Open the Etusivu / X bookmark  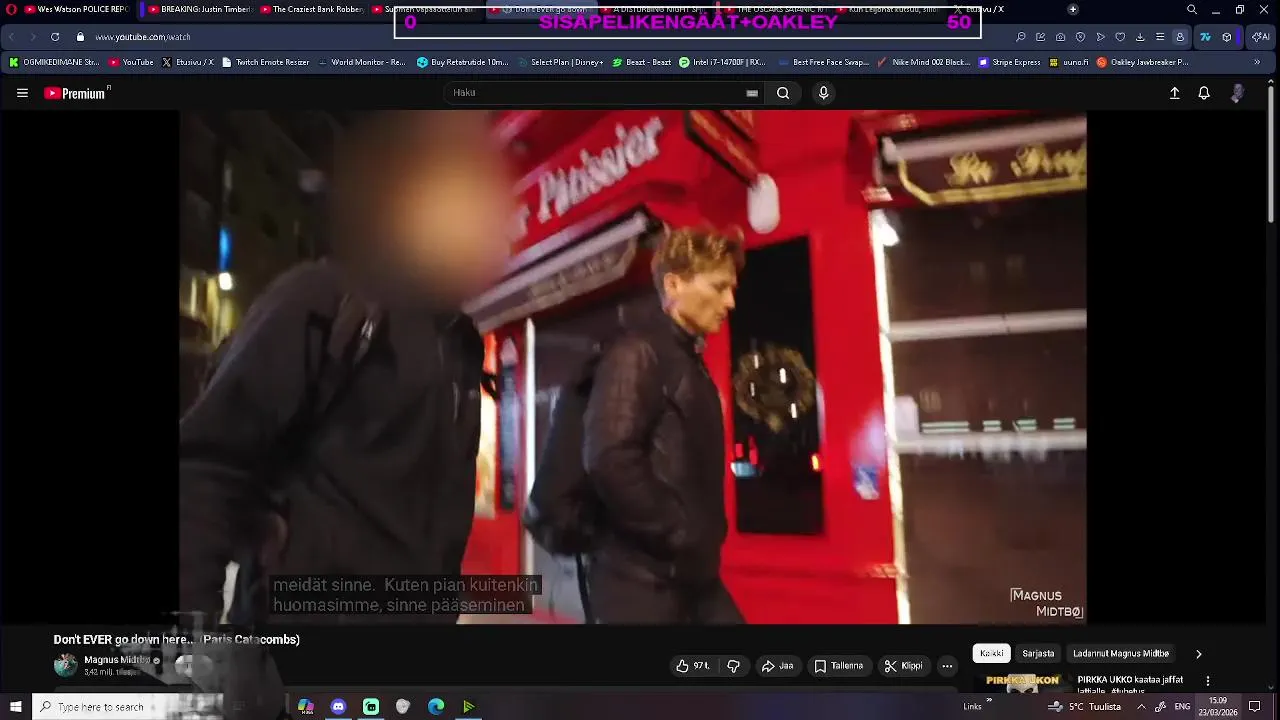point(188,62)
